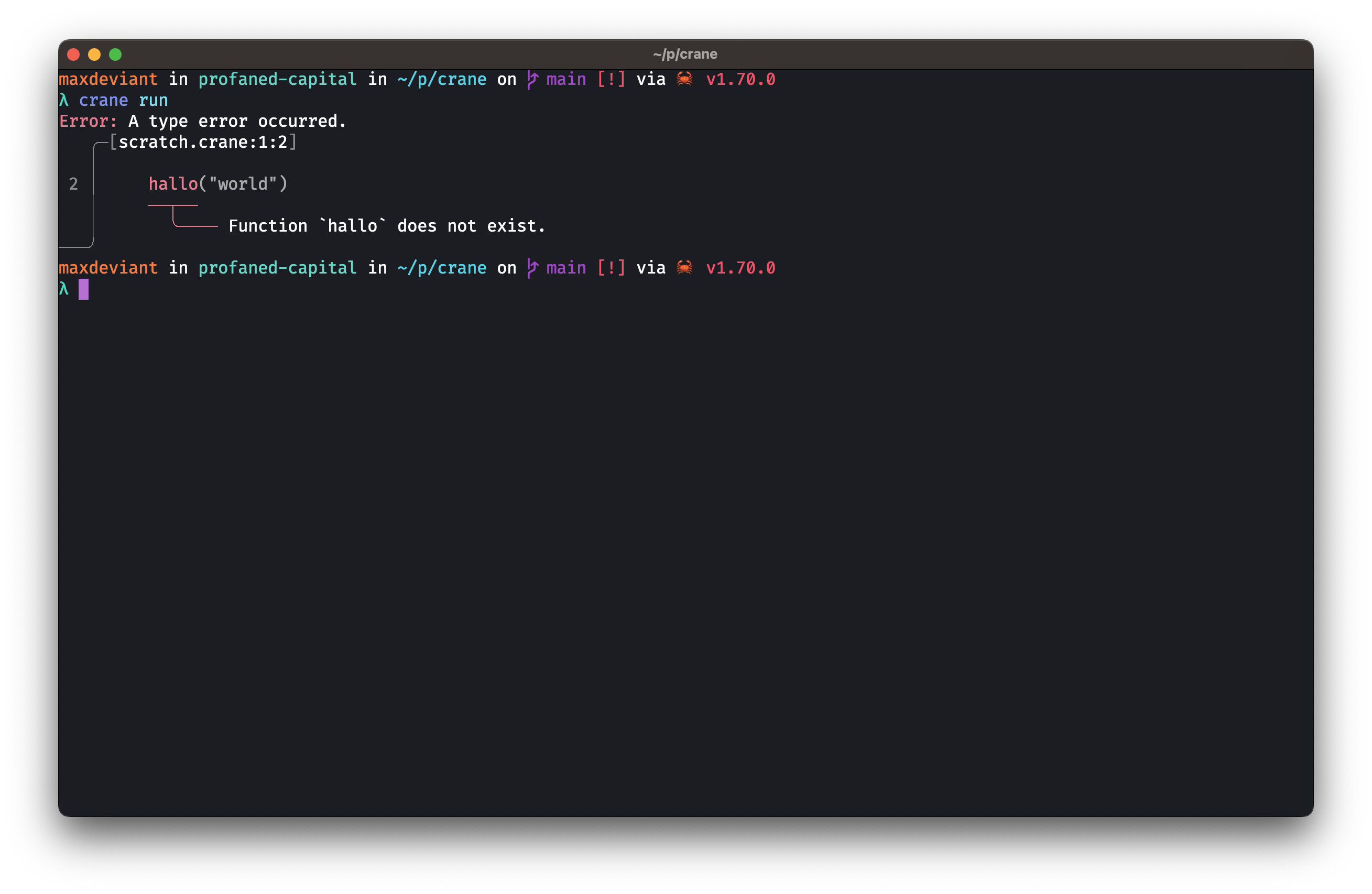This screenshot has width=1372, height=894.
Task: Click 'maxdeviant' username in the second prompt
Action: (108, 267)
